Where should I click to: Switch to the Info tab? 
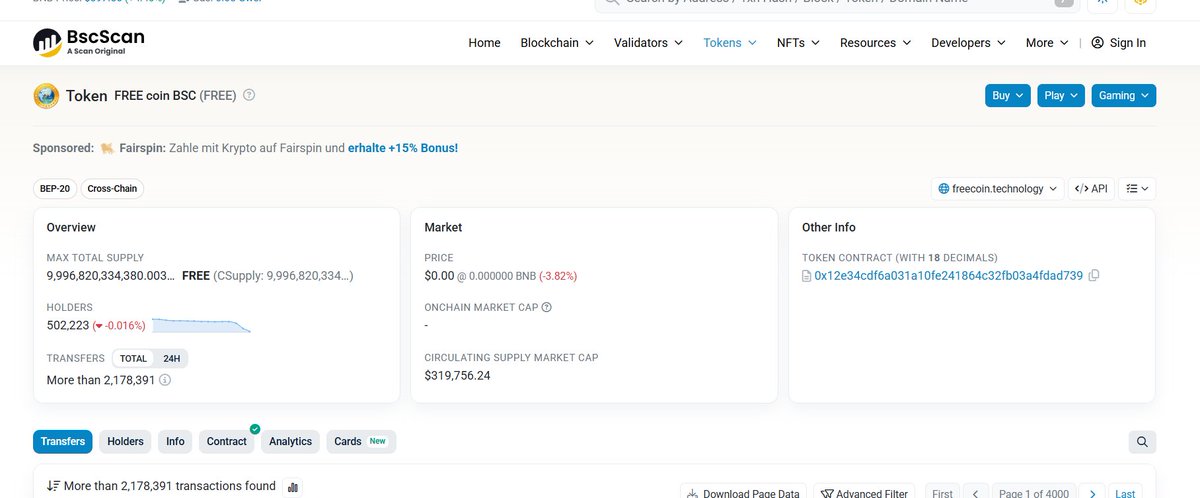[175, 441]
